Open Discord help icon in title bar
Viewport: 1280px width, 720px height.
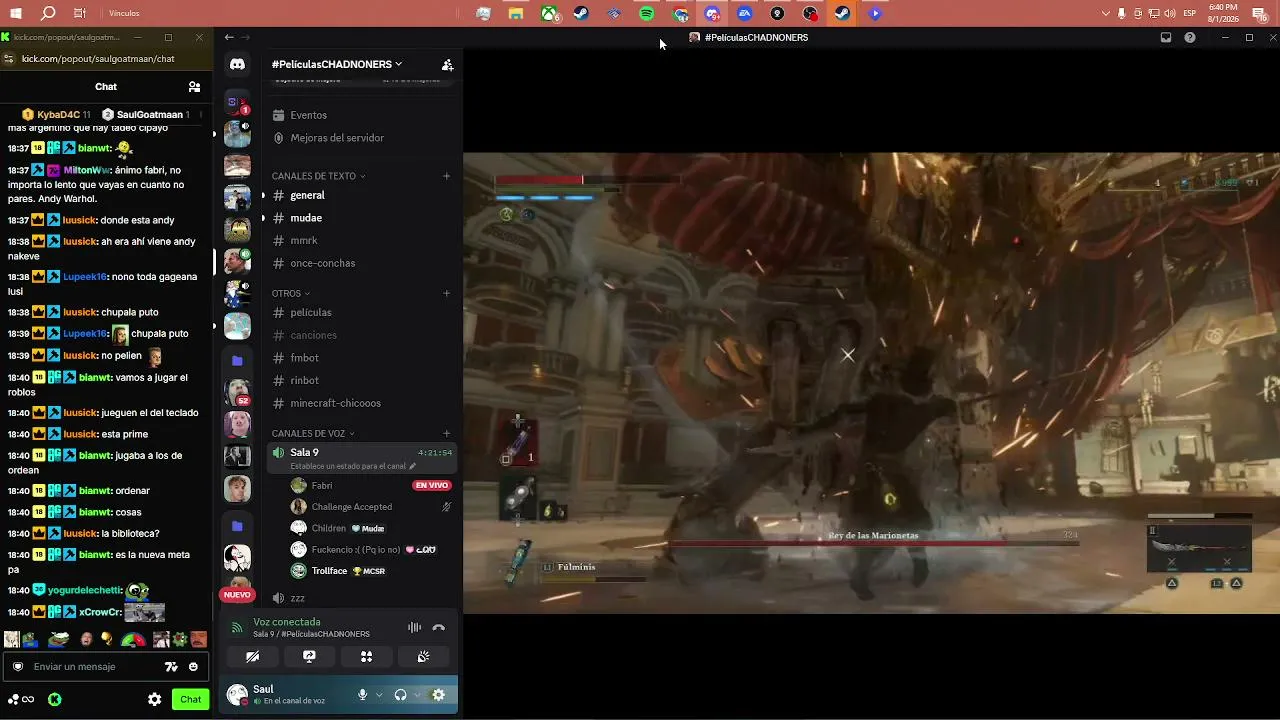(x=1190, y=37)
